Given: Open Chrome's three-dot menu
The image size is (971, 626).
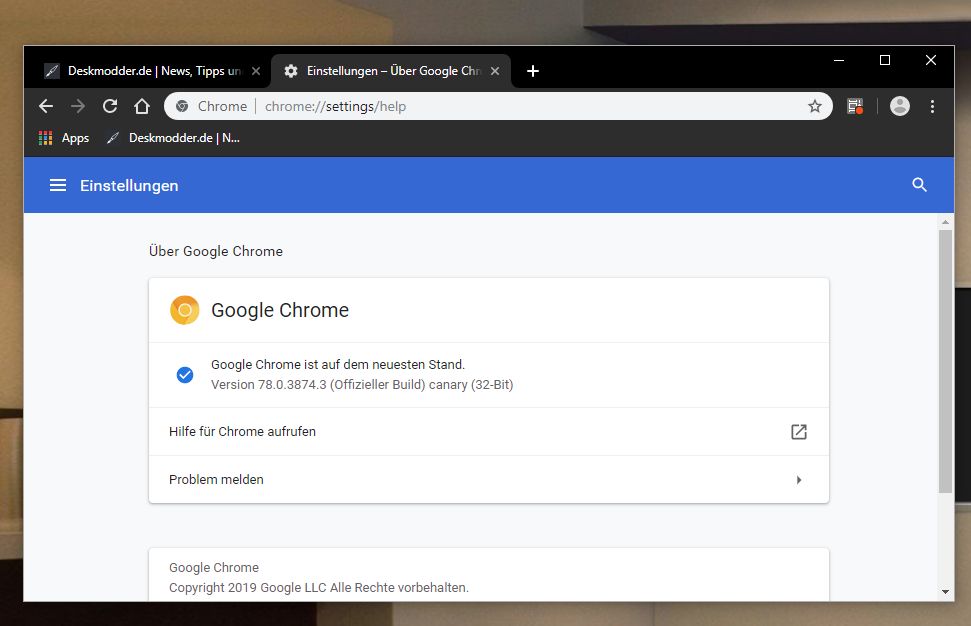Looking at the screenshot, I should (x=932, y=107).
